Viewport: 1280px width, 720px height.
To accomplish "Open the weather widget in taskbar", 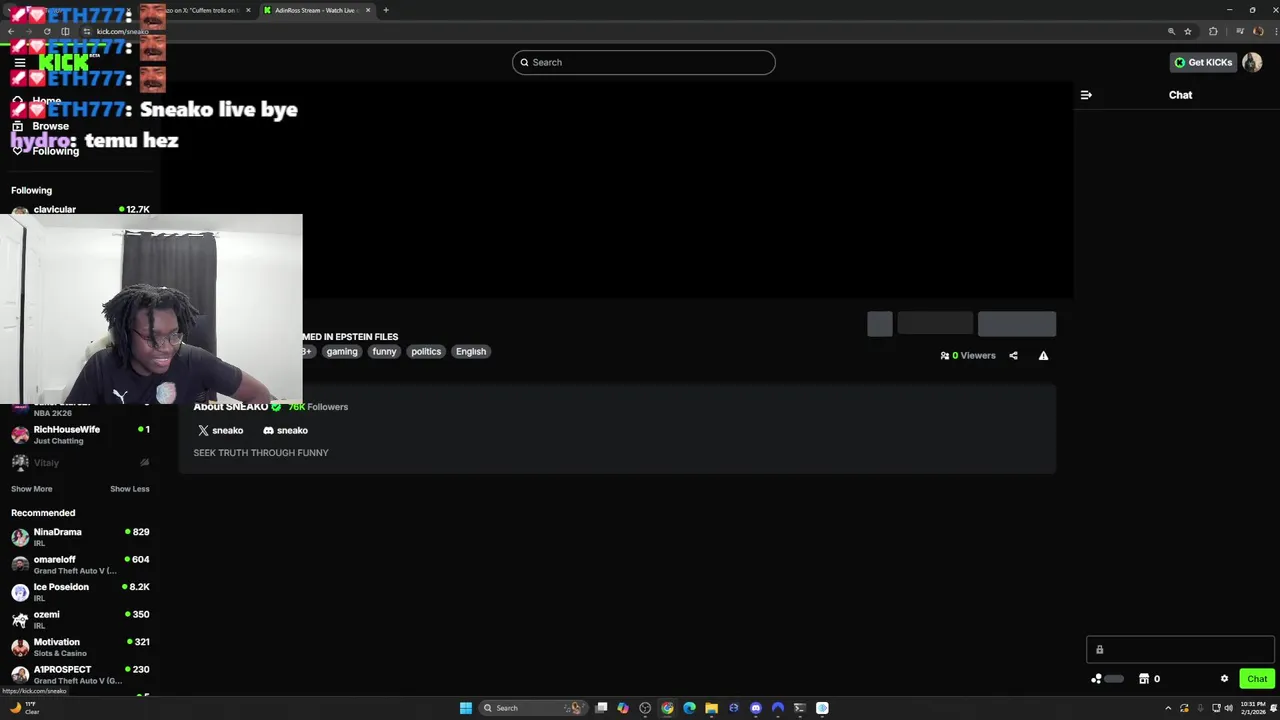I will pyautogui.click(x=24, y=708).
